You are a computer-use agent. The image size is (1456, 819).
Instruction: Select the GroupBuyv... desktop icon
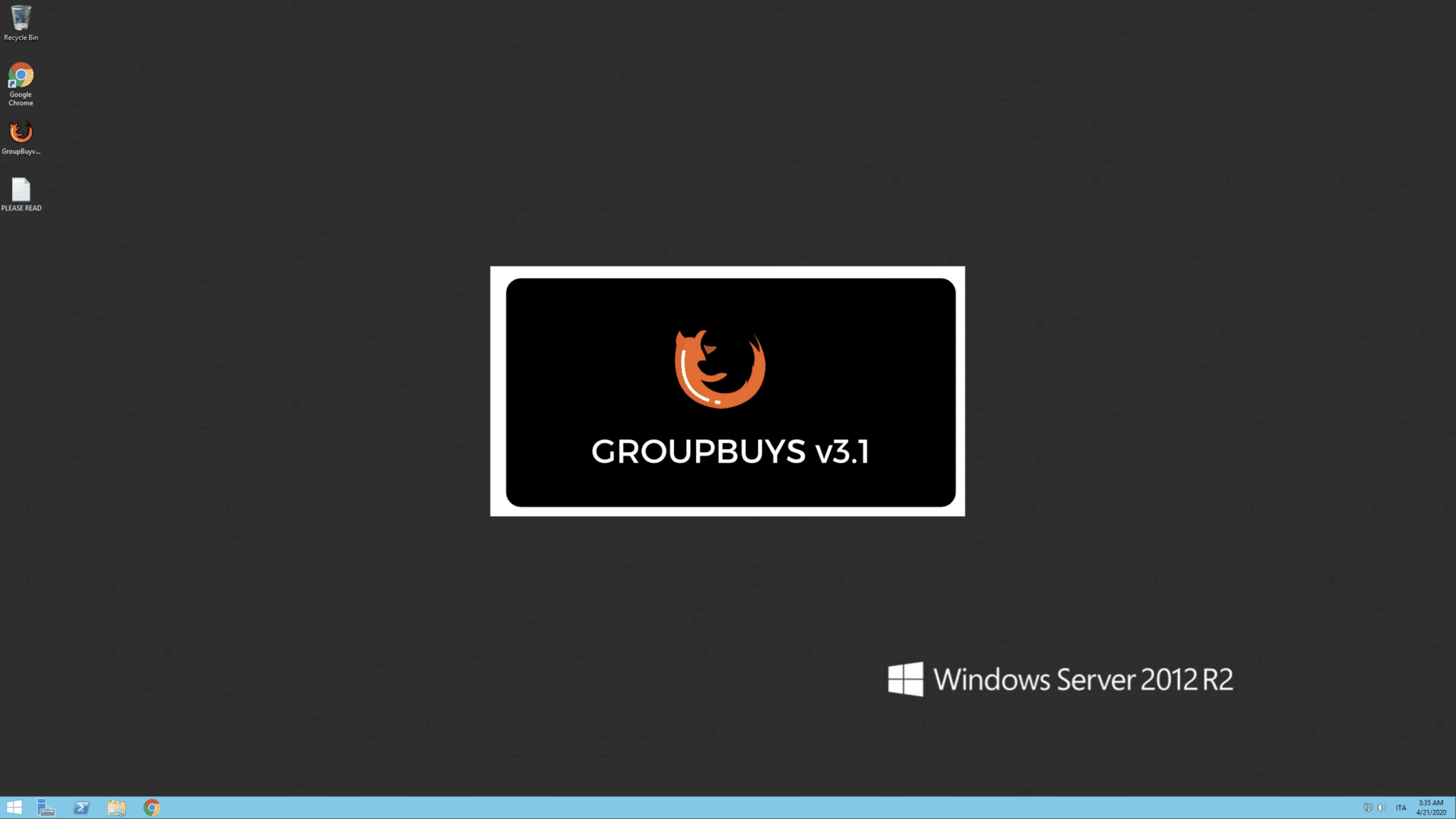(x=21, y=138)
